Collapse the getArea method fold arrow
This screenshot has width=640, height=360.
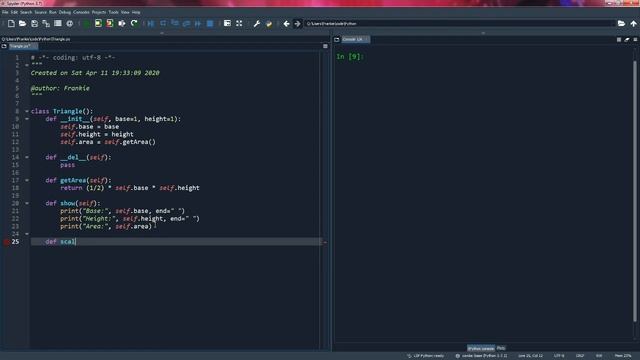tap(27, 180)
